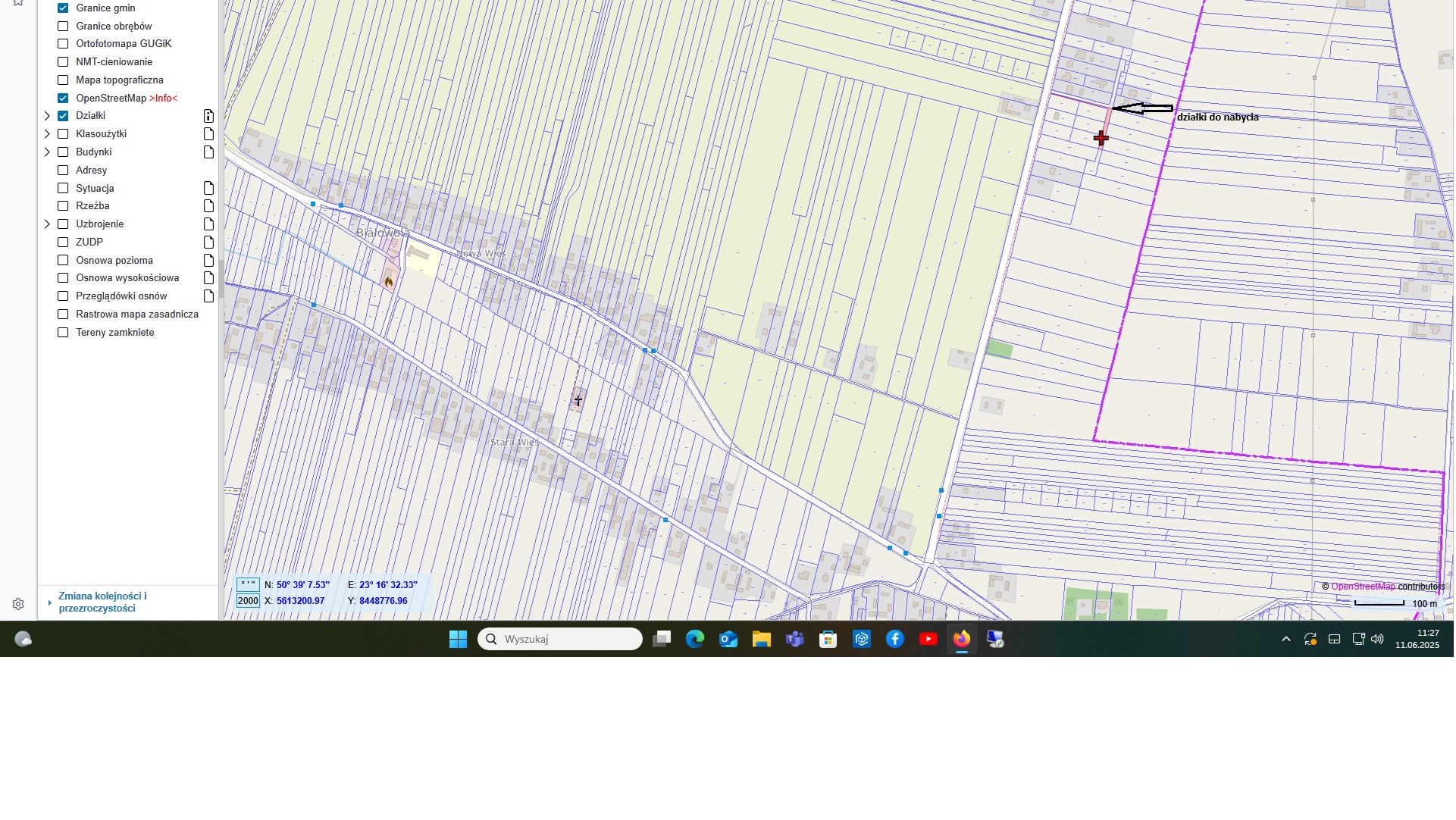1456x820 pixels.
Task: Click the red >Info< link beside OpenStreetMap
Action: pos(163,99)
